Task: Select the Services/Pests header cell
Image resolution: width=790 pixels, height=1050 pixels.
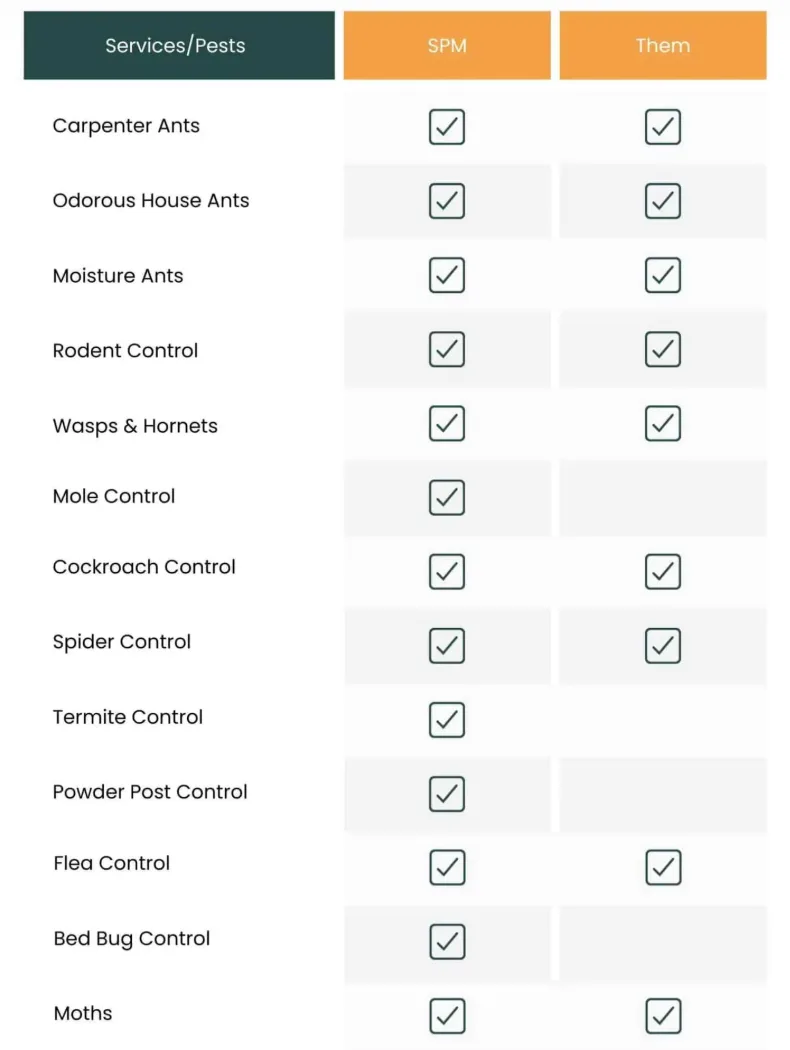Action: pyautogui.click(x=179, y=46)
